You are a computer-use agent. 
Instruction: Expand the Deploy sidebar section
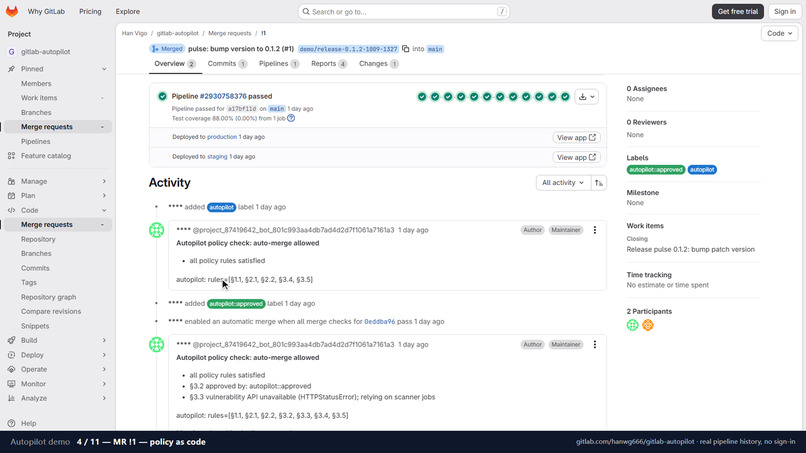[57, 355]
